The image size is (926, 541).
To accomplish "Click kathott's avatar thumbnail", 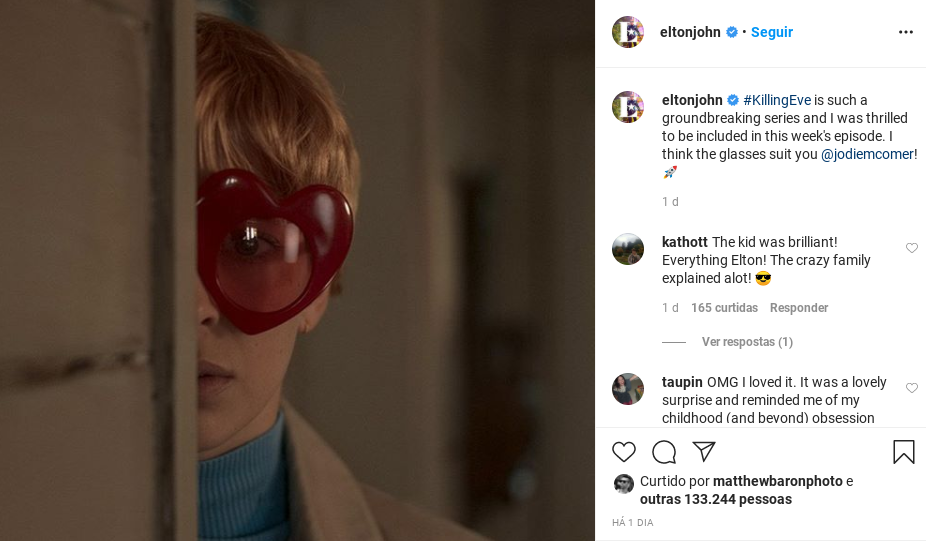I will [628, 249].
